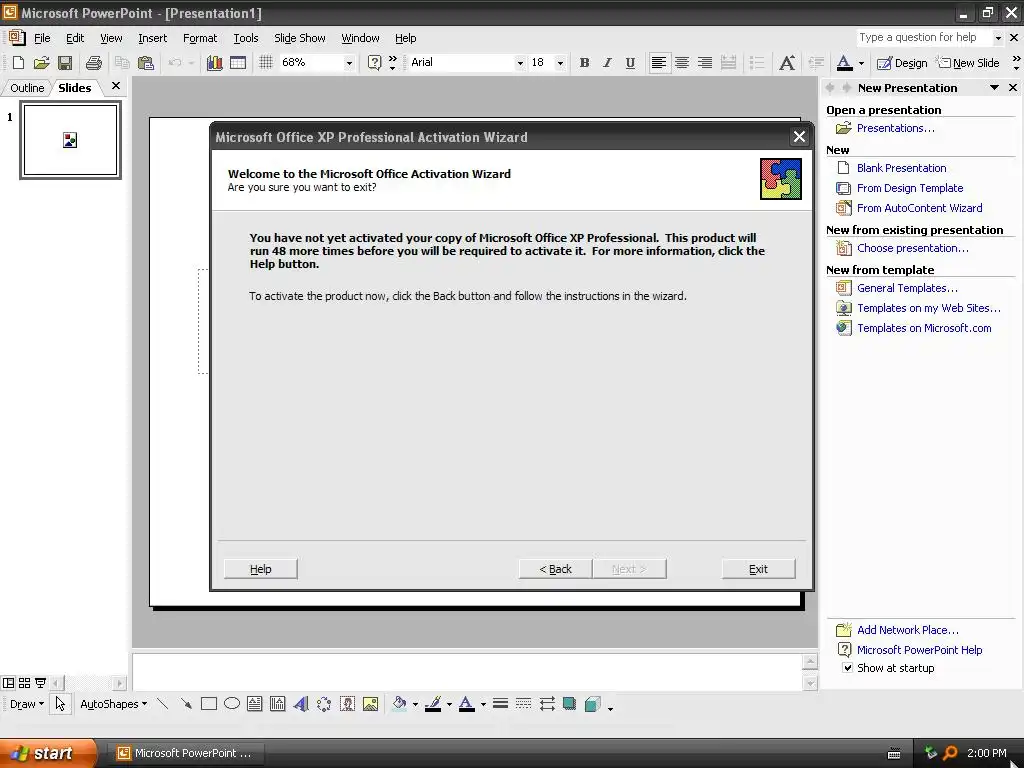The width and height of the screenshot is (1024, 768).
Task: Uncheck Show at startup checkbox
Action: point(847,667)
